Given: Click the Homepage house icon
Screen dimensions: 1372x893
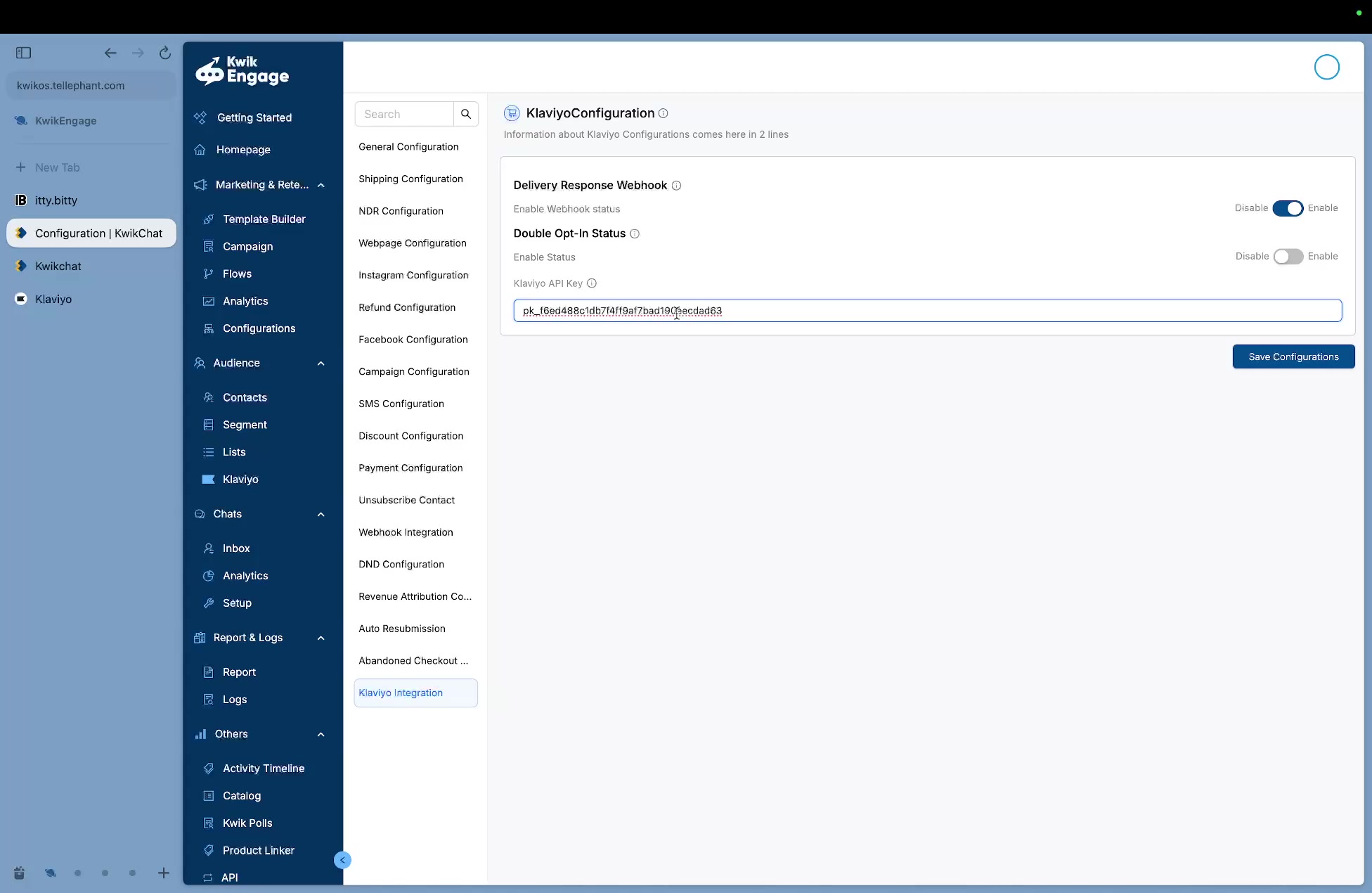Looking at the screenshot, I should [x=200, y=150].
